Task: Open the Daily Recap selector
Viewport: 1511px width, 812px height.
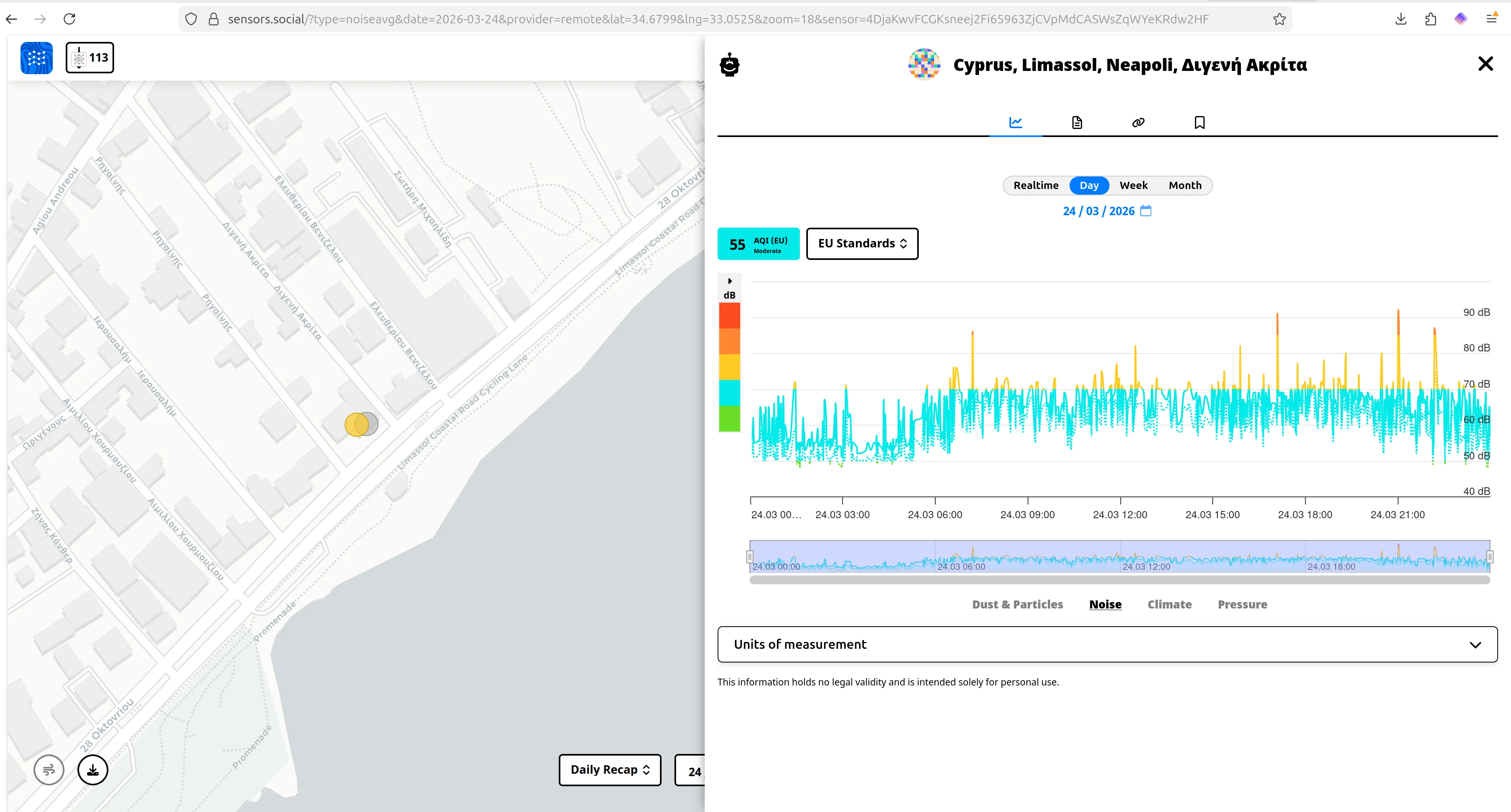Action: point(610,770)
